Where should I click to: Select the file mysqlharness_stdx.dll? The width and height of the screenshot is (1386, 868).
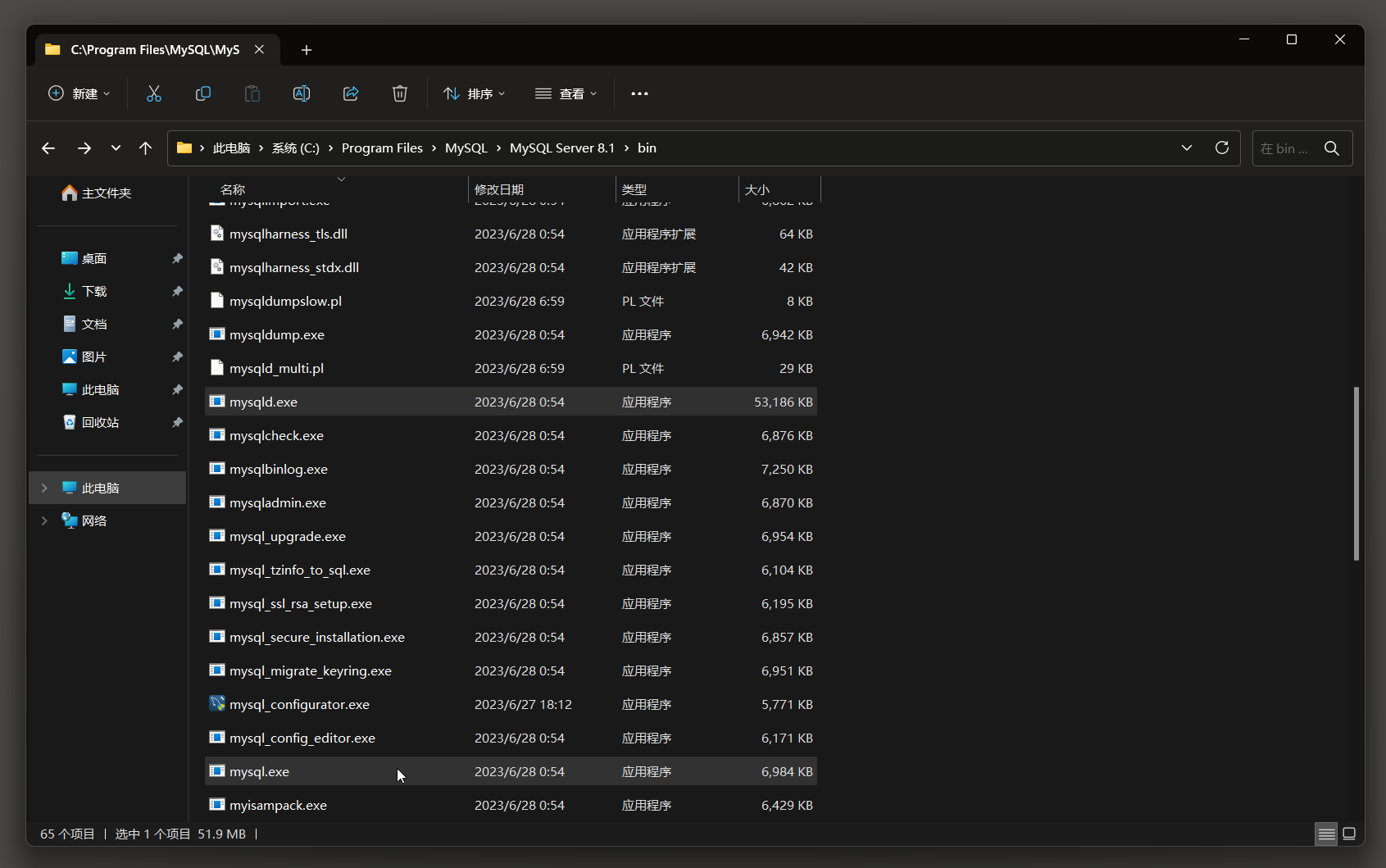[x=511, y=267]
